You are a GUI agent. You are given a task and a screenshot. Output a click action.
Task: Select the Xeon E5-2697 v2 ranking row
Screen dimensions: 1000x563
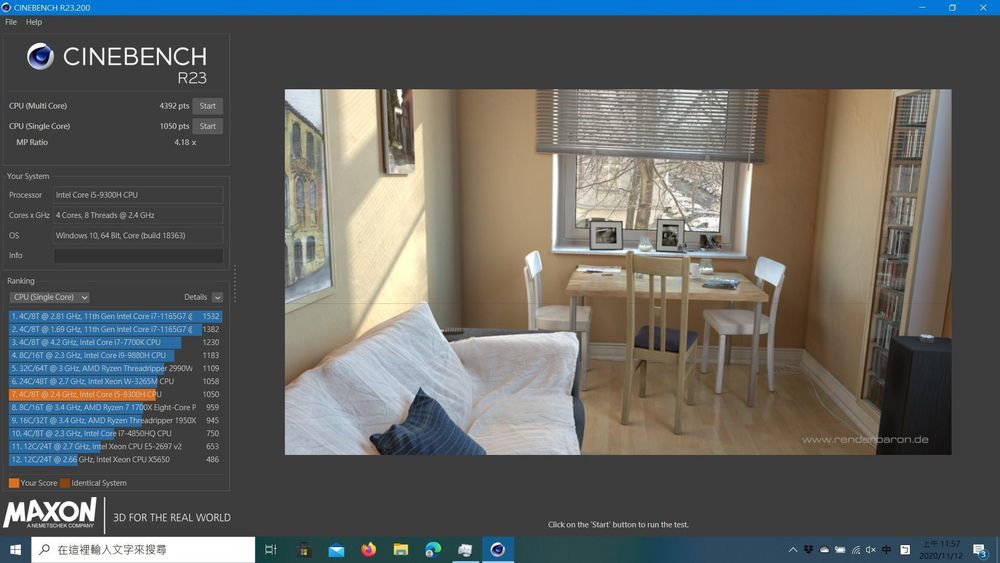pos(115,446)
